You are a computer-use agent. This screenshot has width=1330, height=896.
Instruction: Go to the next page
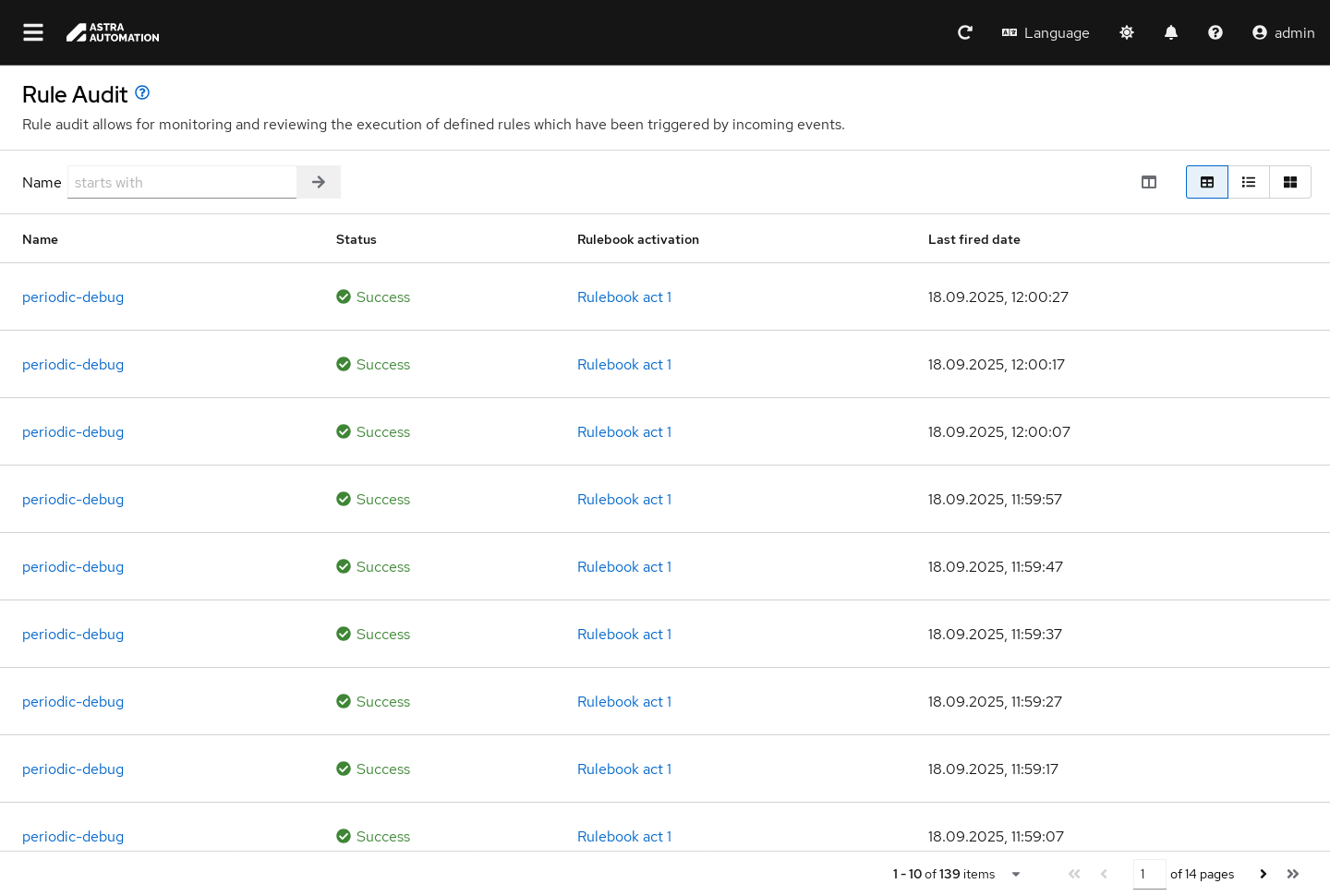[1263, 874]
